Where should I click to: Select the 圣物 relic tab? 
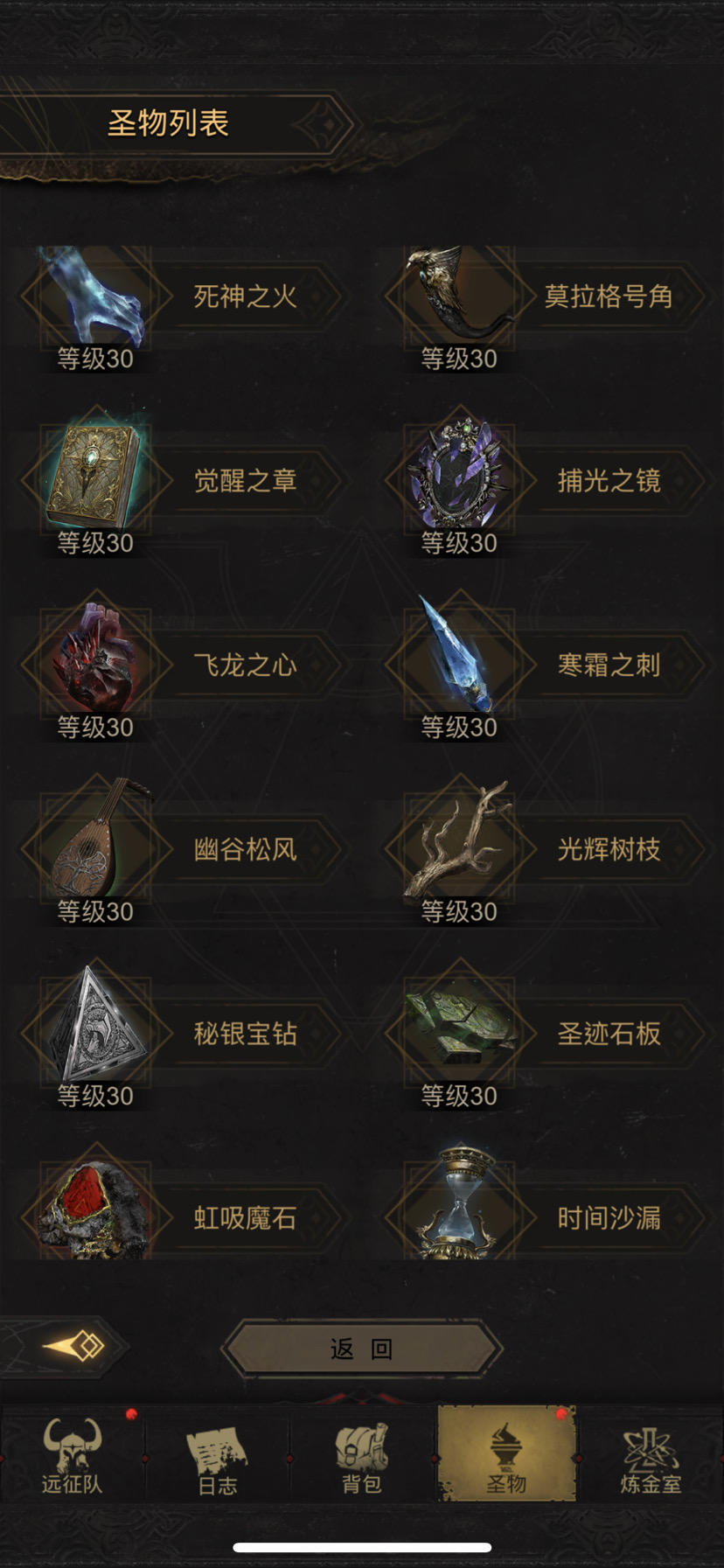506,1454
